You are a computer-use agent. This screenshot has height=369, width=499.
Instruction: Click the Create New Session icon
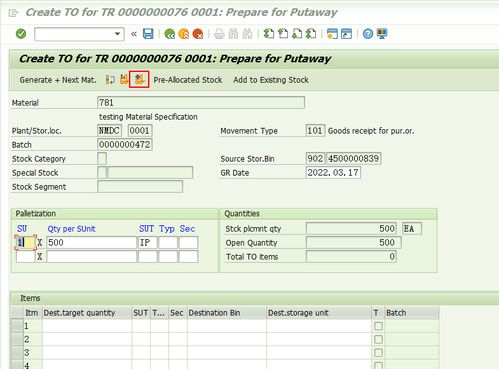point(332,34)
